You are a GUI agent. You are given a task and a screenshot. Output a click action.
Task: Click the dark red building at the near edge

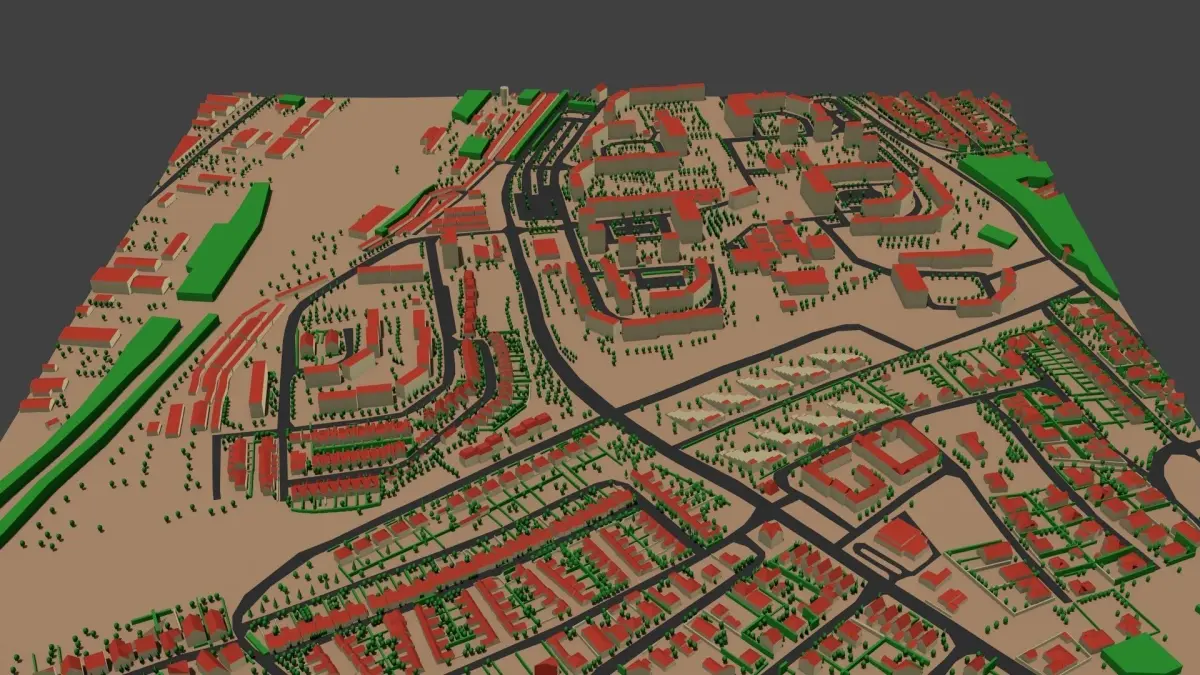coord(546,666)
